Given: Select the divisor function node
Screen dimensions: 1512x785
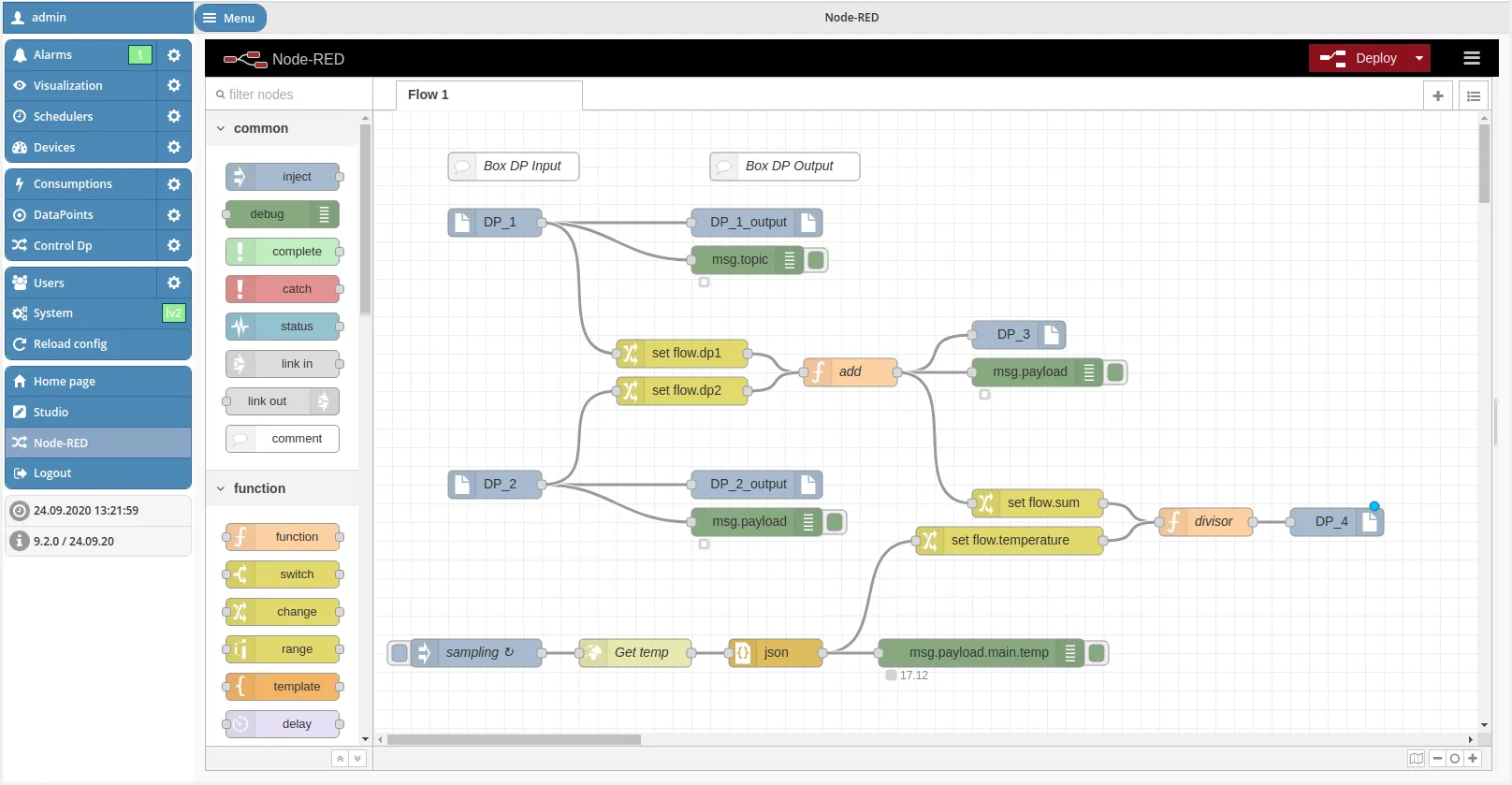Looking at the screenshot, I should click(x=1205, y=522).
